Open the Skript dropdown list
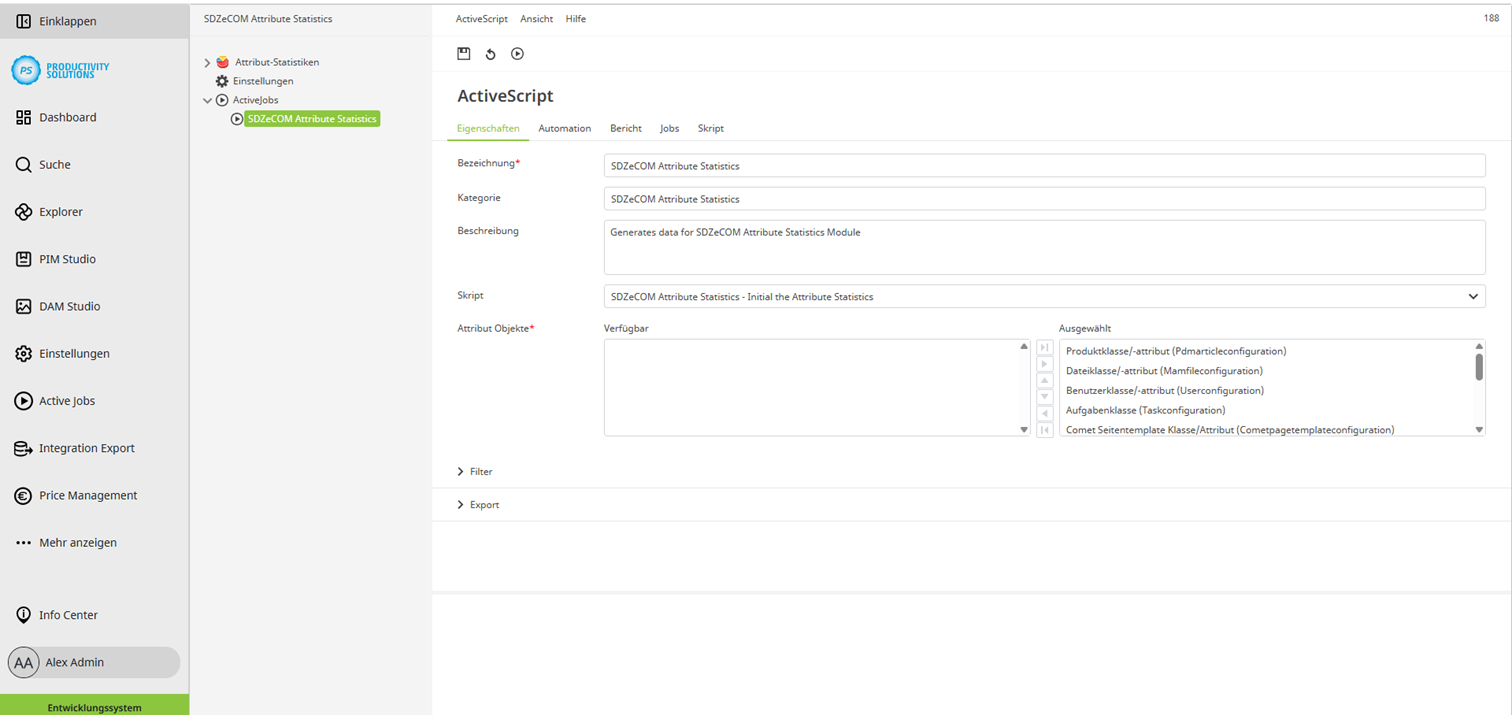 [x=1472, y=296]
